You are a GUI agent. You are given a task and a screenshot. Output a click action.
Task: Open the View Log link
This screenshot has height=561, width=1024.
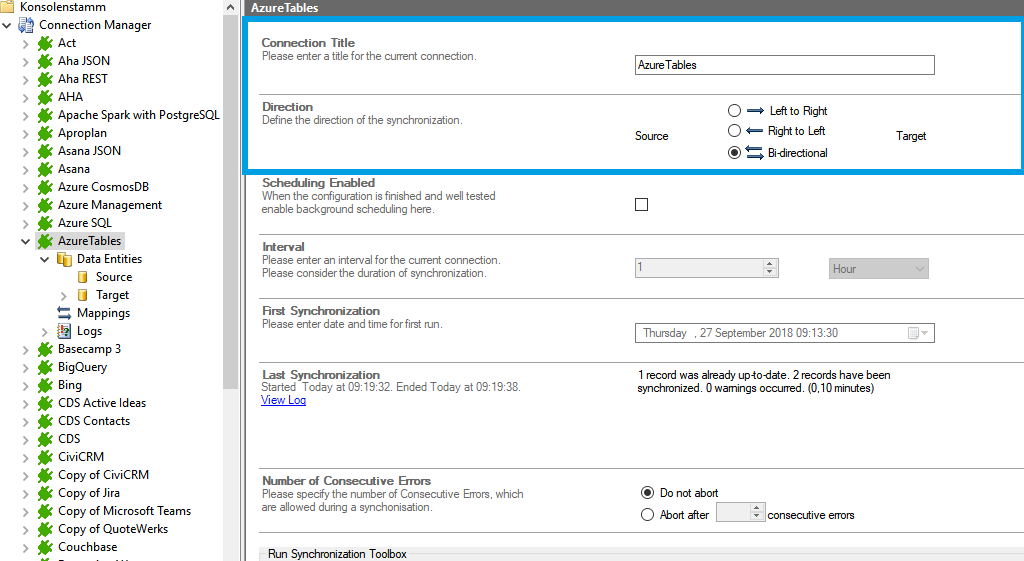coord(283,400)
